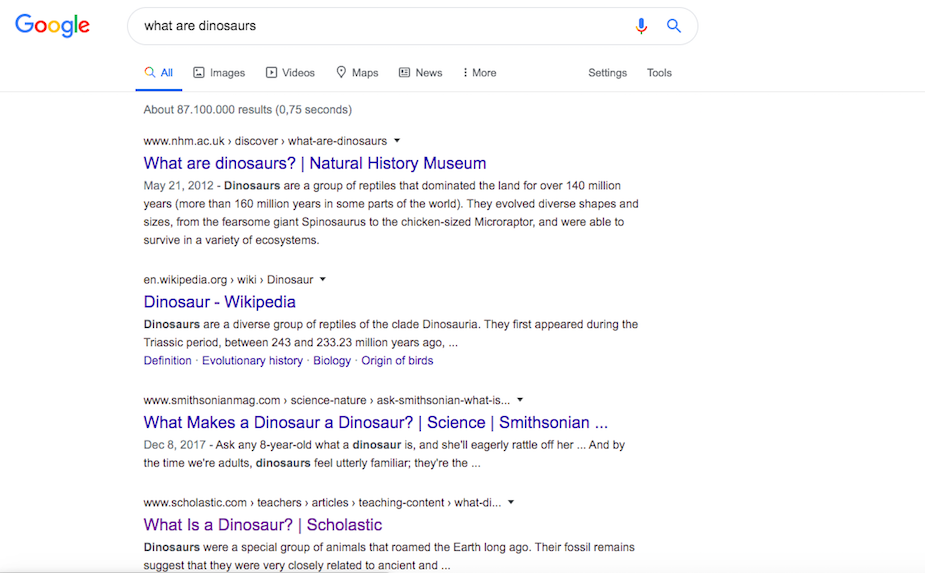The height and width of the screenshot is (573, 925).
Task: Open the Wikipedia 'Biology' sitelink
Action: [x=332, y=361]
